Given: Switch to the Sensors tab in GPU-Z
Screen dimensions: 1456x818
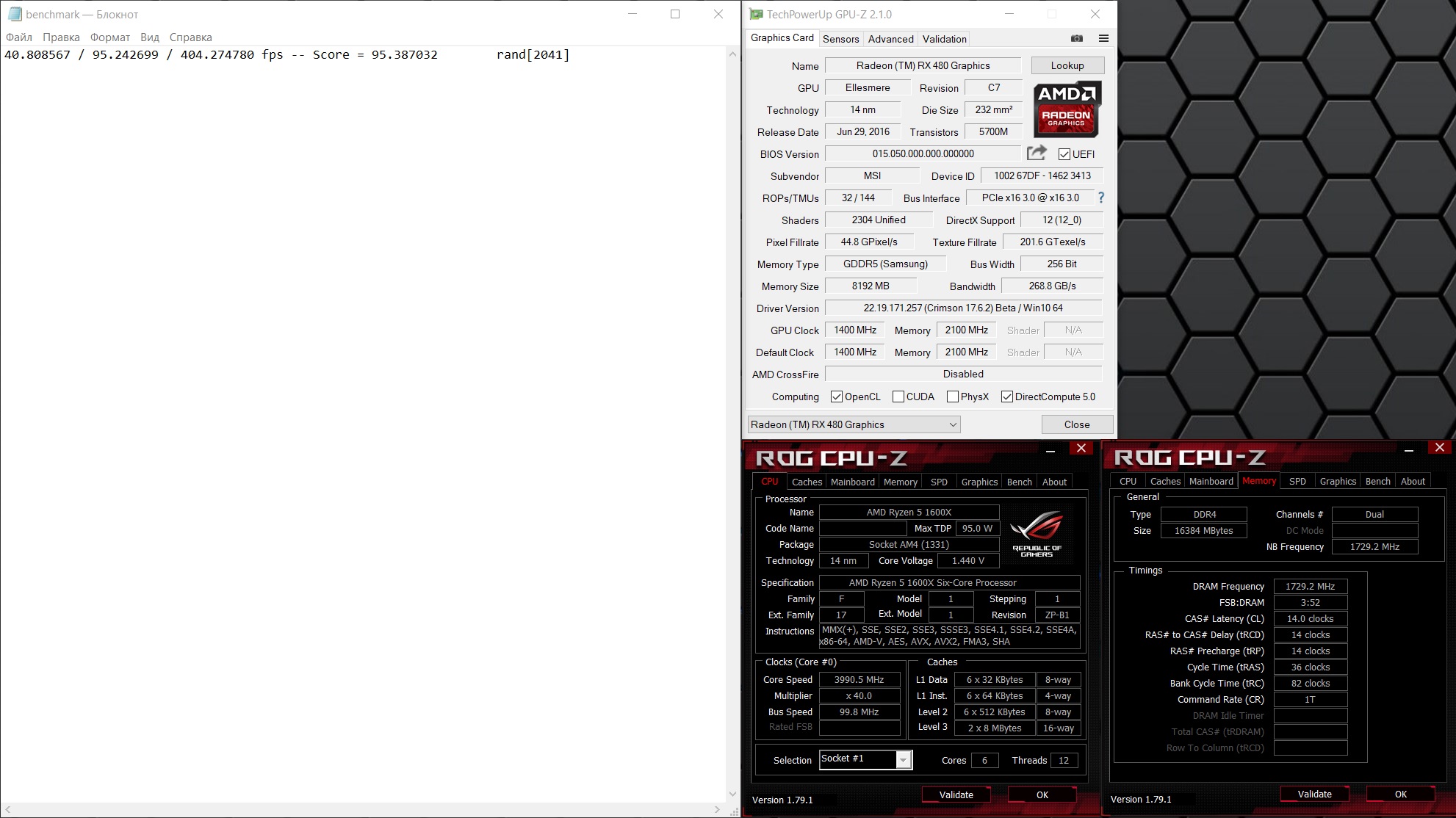Looking at the screenshot, I should point(840,39).
